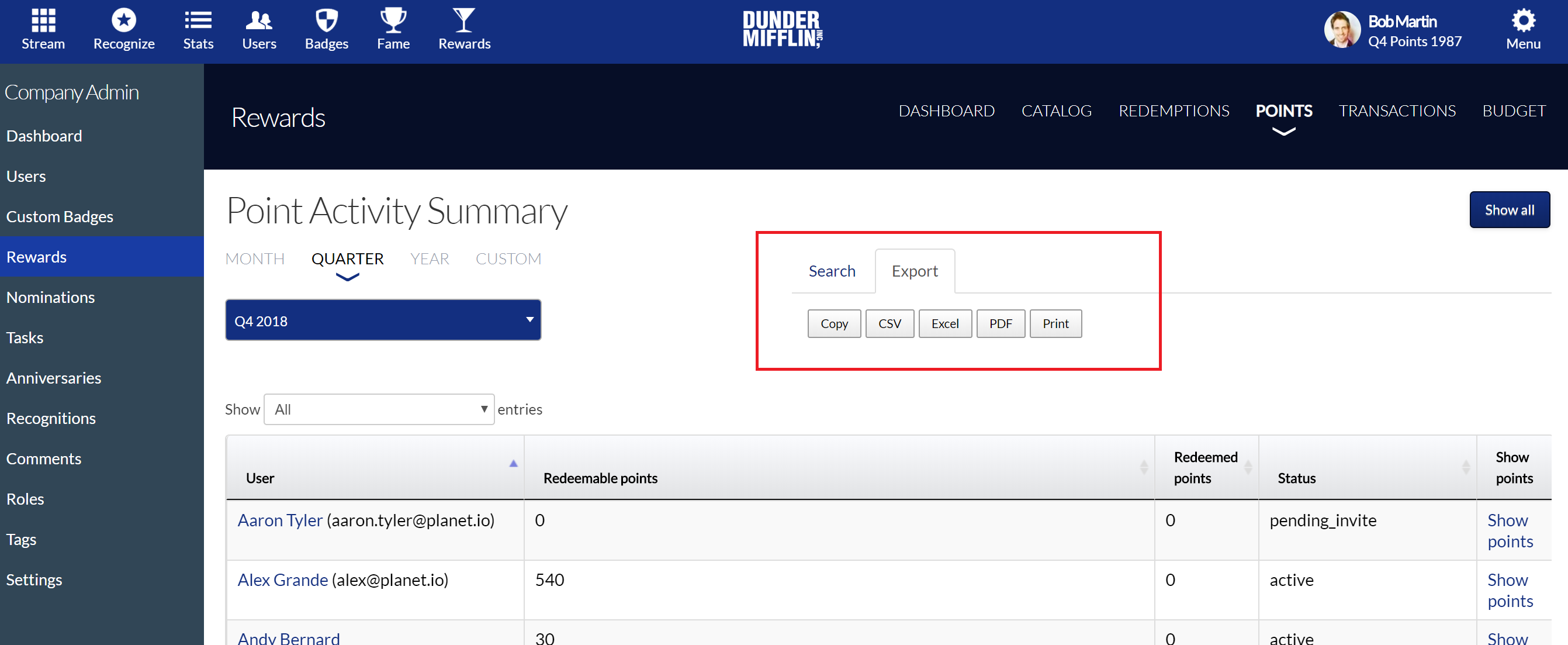Open the Badges shield icon

[326, 20]
